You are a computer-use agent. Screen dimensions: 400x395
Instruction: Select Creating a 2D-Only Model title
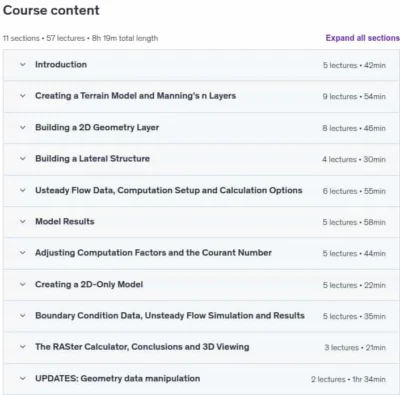point(89,284)
